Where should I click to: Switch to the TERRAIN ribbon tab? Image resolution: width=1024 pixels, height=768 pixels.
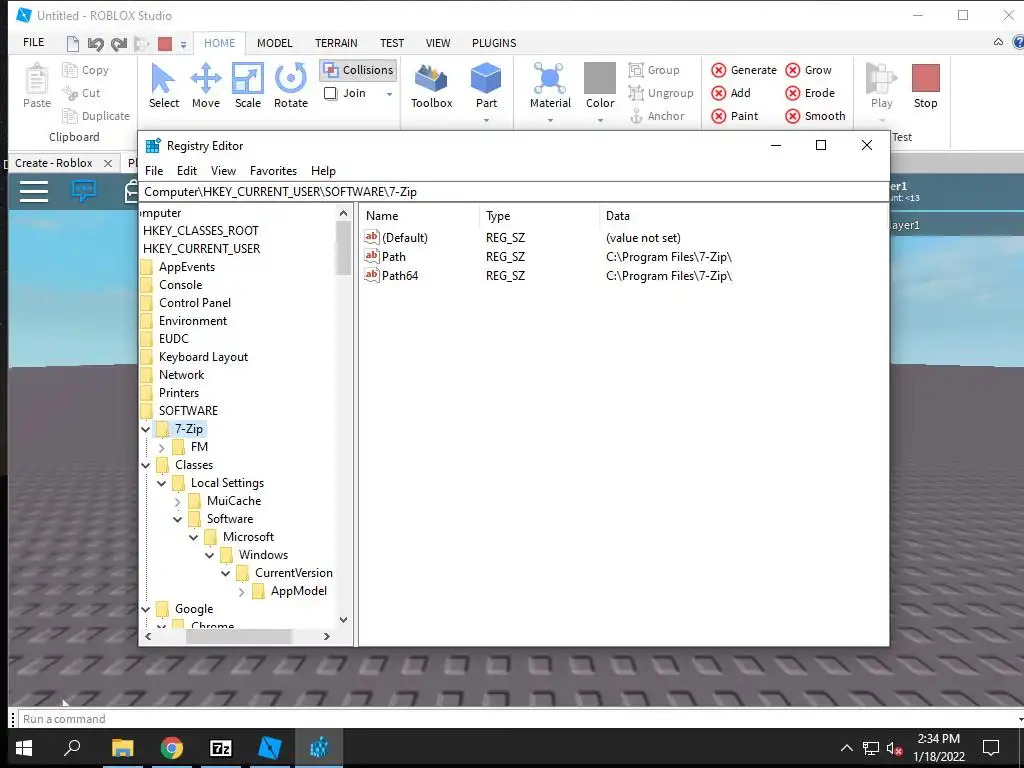point(336,43)
